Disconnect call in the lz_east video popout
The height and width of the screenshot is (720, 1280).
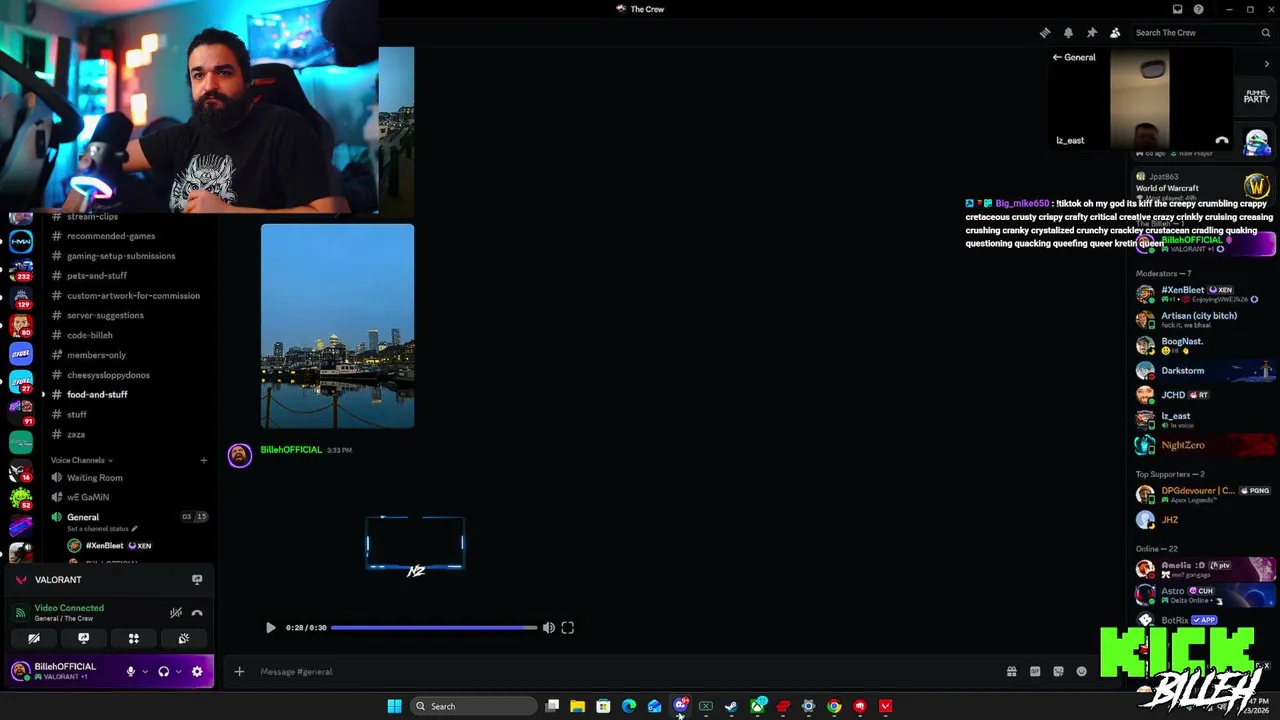click(x=1221, y=141)
